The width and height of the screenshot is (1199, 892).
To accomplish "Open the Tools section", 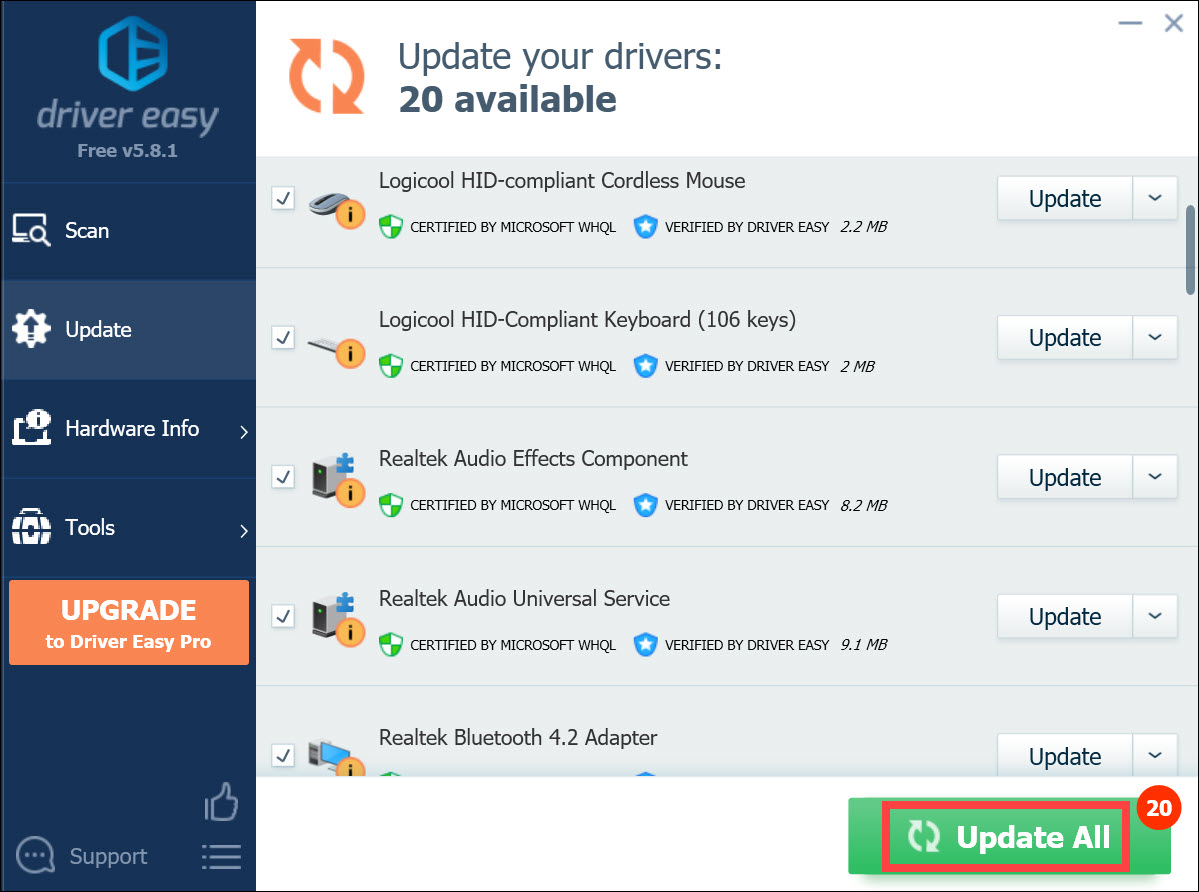I will point(128,527).
